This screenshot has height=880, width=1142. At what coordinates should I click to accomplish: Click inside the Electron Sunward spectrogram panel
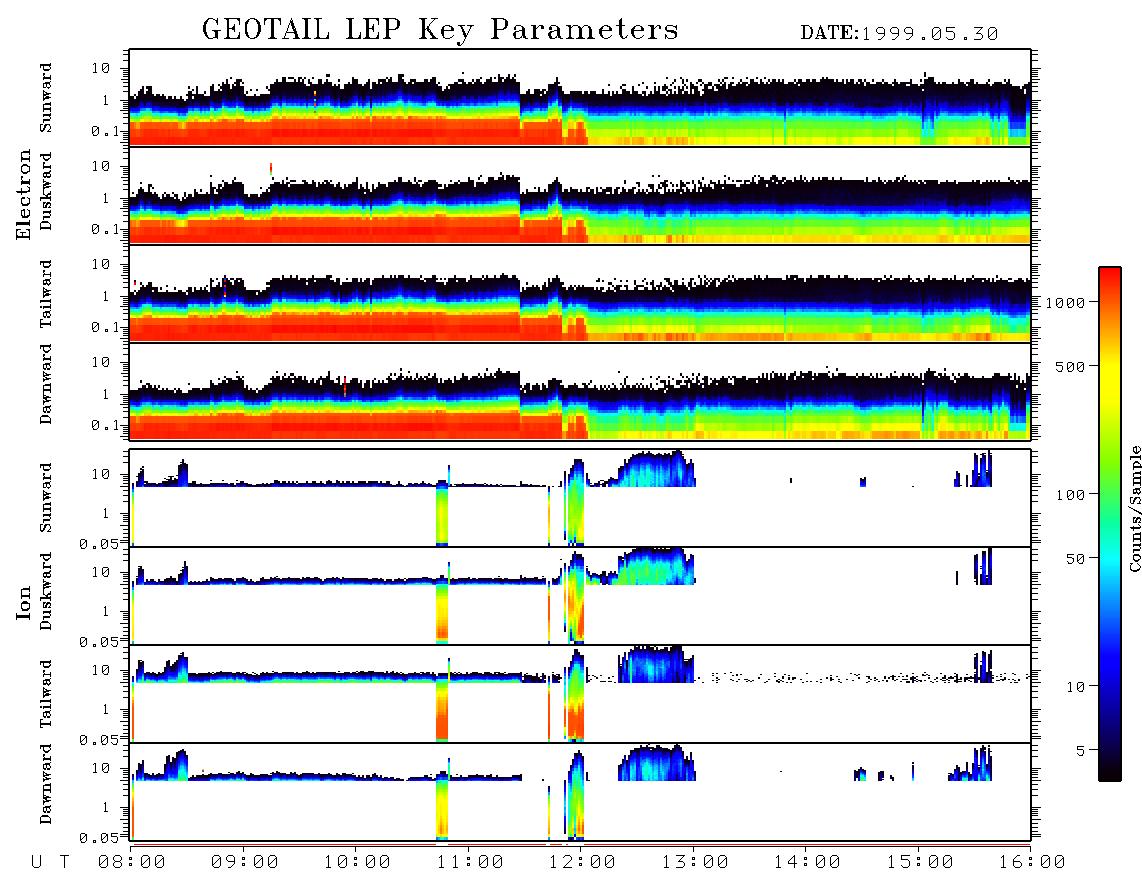click(x=580, y=98)
